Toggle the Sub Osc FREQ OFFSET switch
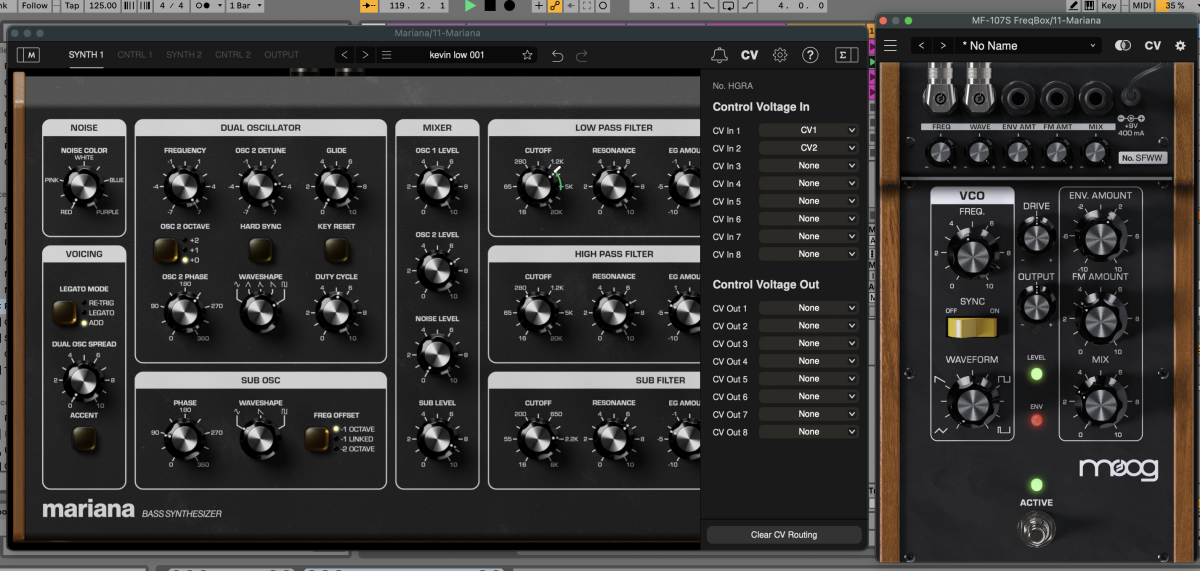The width and height of the screenshot is (1200, 571). point(318,440)
